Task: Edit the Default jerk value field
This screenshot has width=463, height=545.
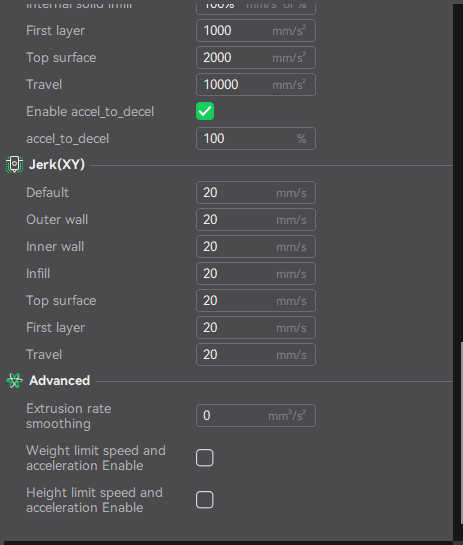Action: (256, 193)
